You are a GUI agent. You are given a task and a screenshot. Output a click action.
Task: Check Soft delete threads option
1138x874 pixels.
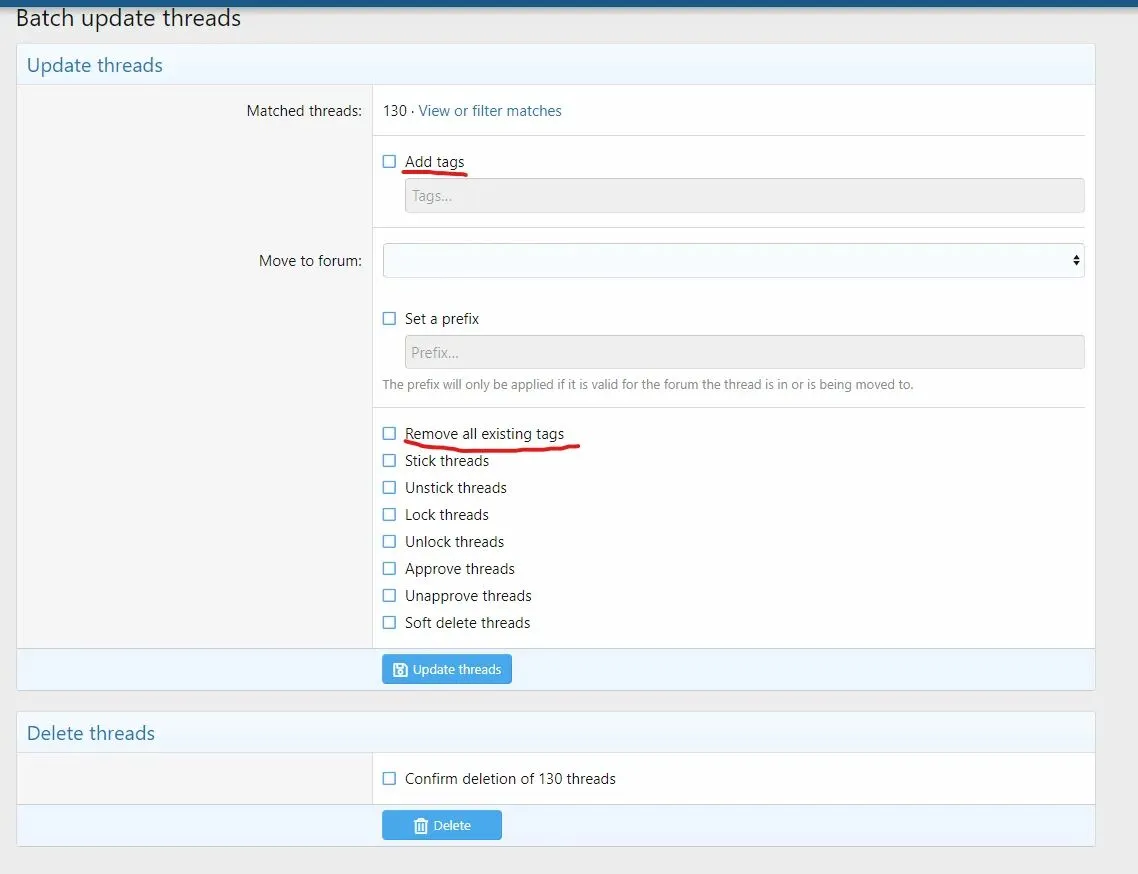[389, 623]
